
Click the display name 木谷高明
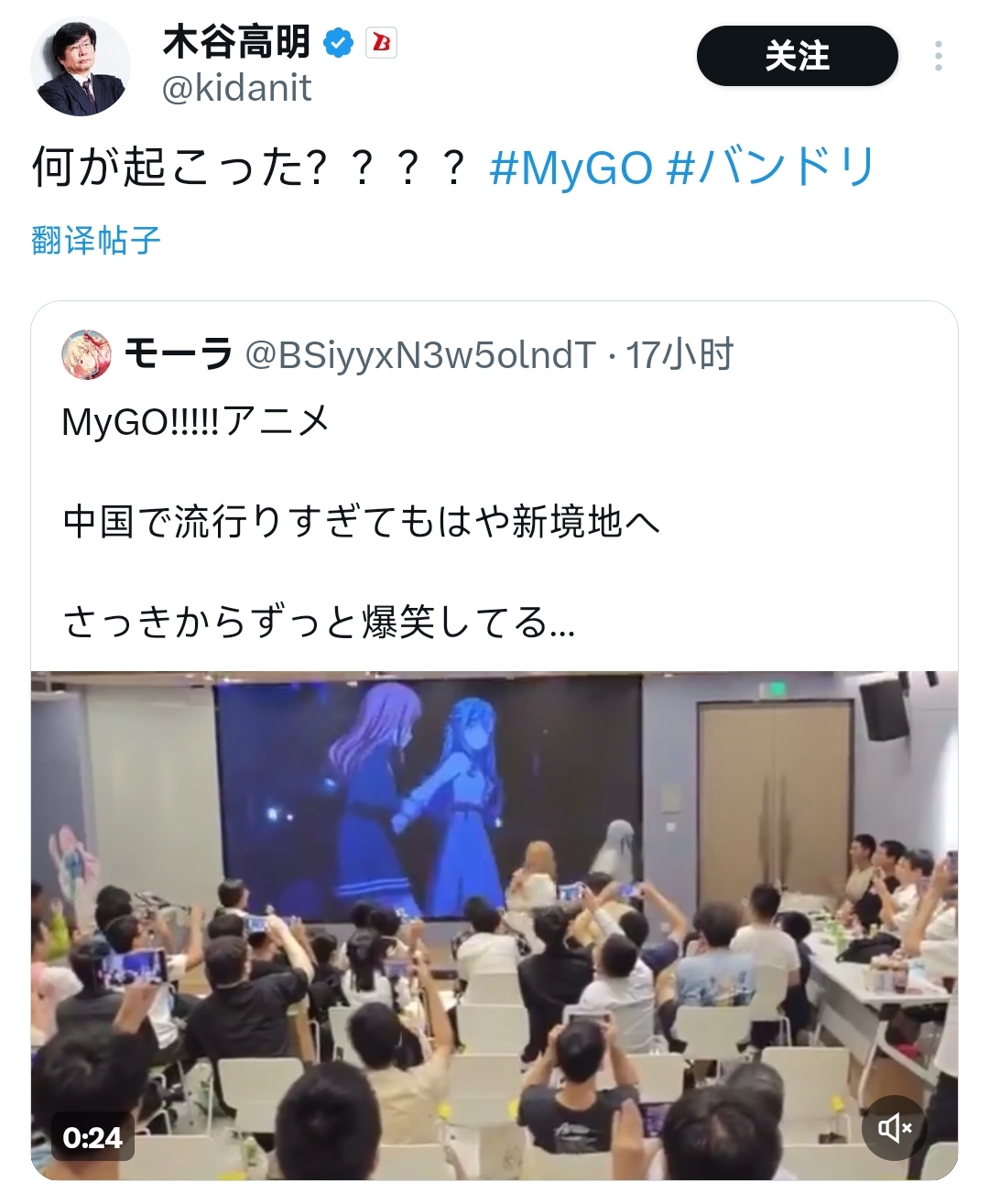pos(237,42)
